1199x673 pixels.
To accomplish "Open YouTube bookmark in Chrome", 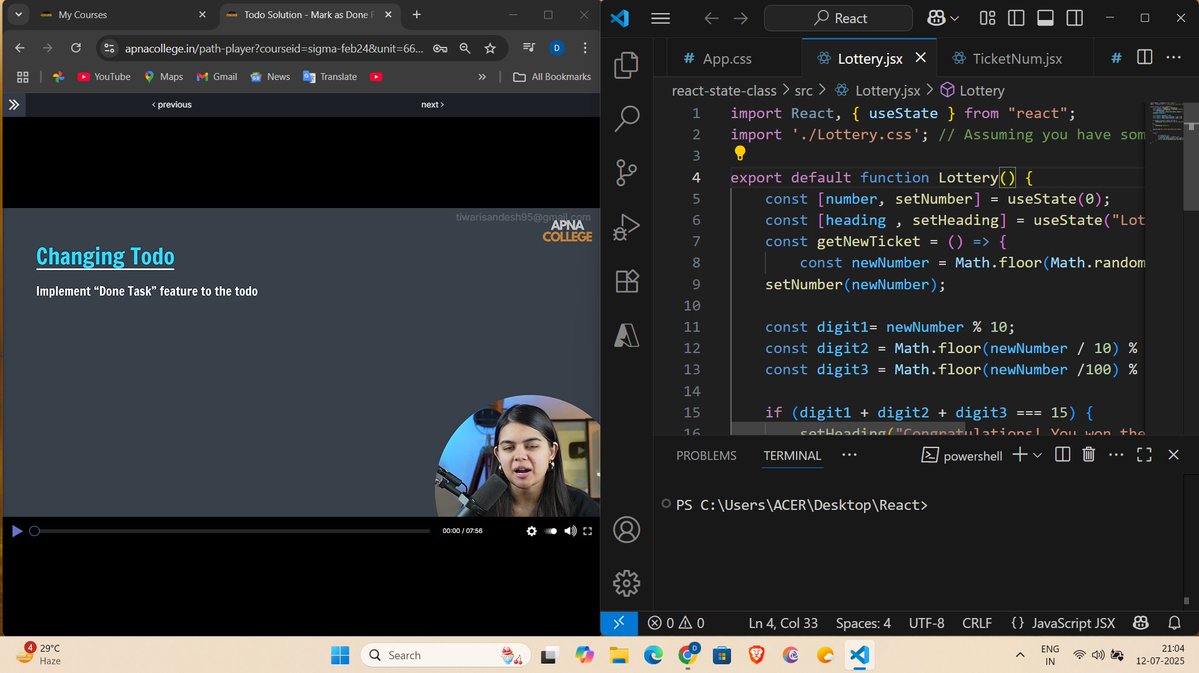I will click(104, 76).
